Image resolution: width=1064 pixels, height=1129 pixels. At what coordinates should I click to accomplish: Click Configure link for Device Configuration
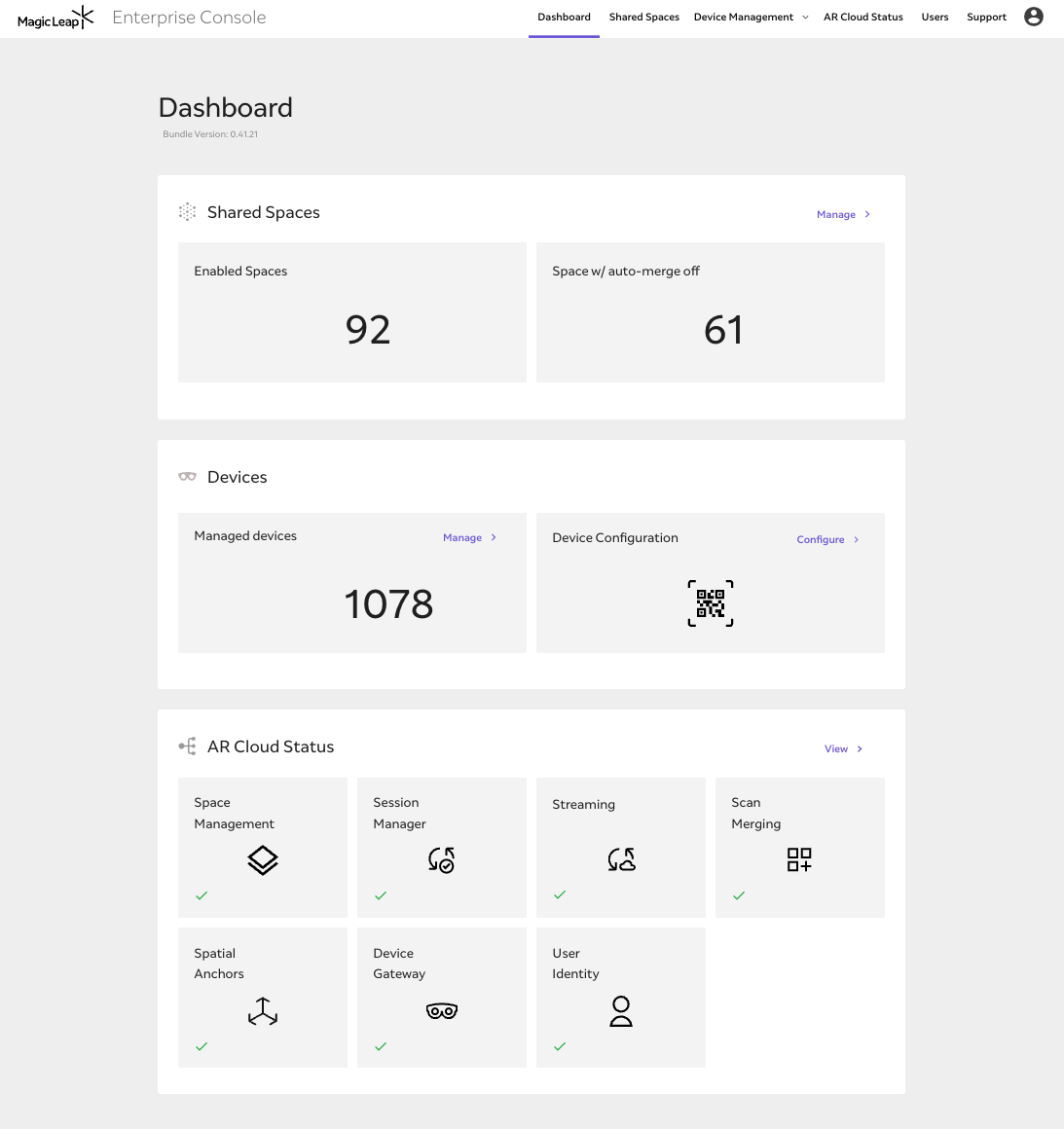point(821,539)
